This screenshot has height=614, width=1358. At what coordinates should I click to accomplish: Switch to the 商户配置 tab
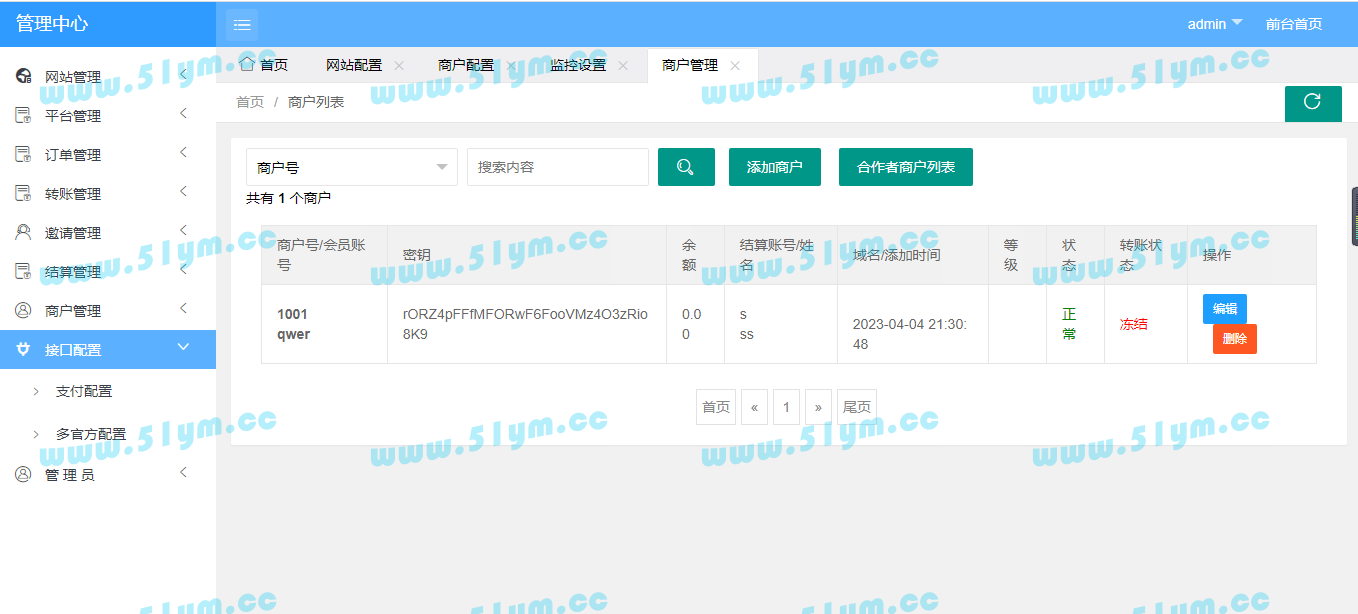point(466,65)
